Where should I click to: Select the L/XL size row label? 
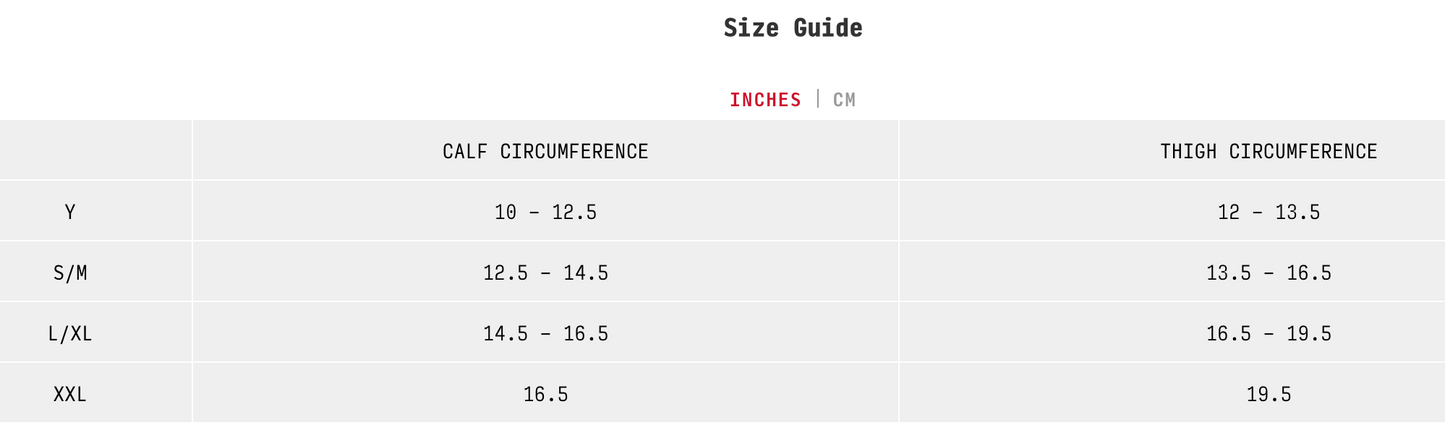click(70, 334)
